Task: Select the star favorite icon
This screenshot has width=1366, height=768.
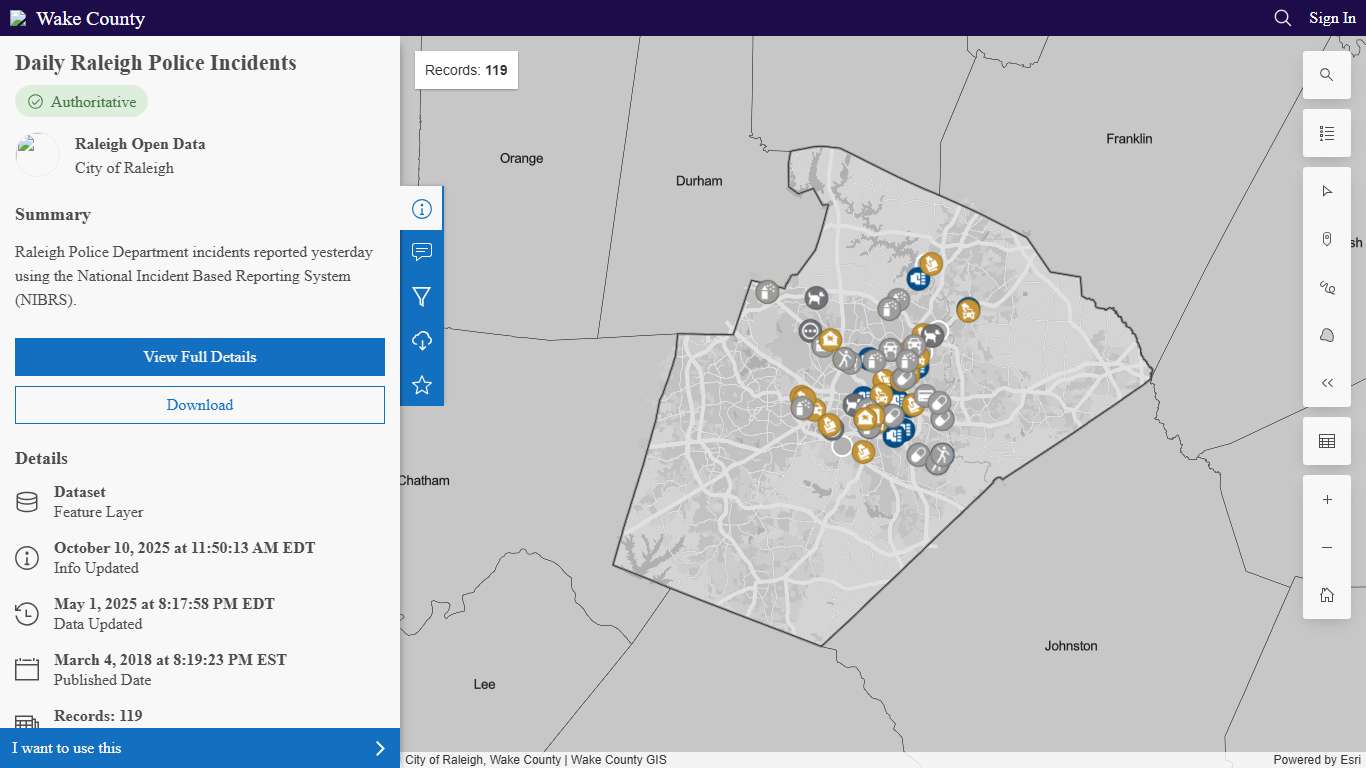Action: click(421, 385)
